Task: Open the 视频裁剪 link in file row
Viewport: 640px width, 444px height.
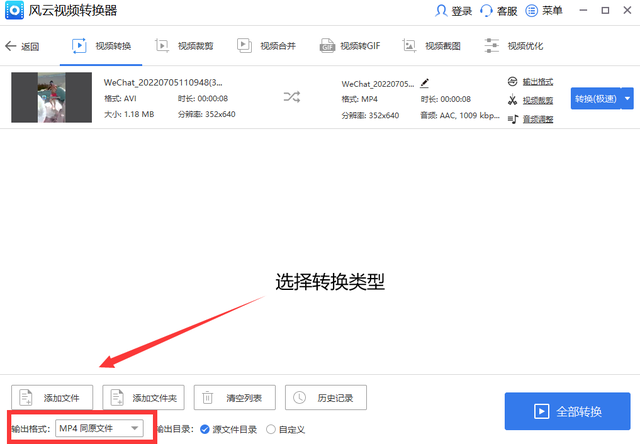Action: [538, 100]
